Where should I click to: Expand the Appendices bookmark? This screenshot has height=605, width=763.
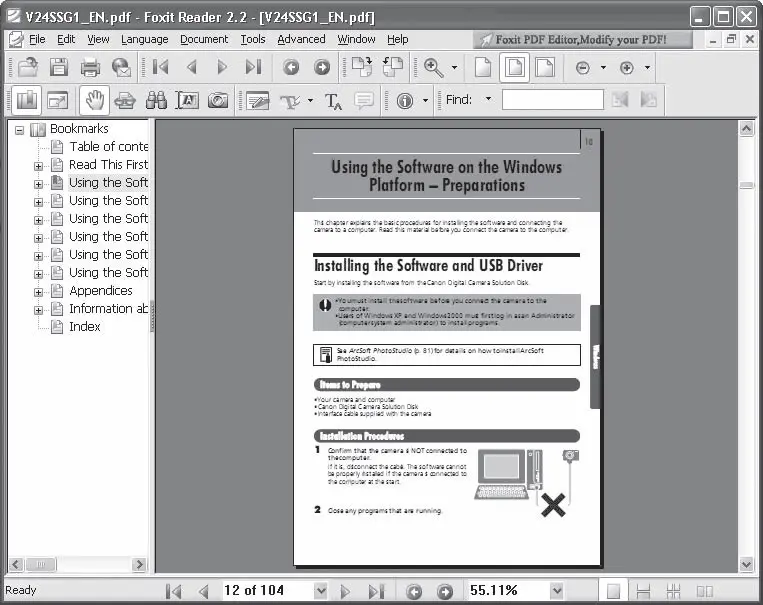(x=39, y=292)
